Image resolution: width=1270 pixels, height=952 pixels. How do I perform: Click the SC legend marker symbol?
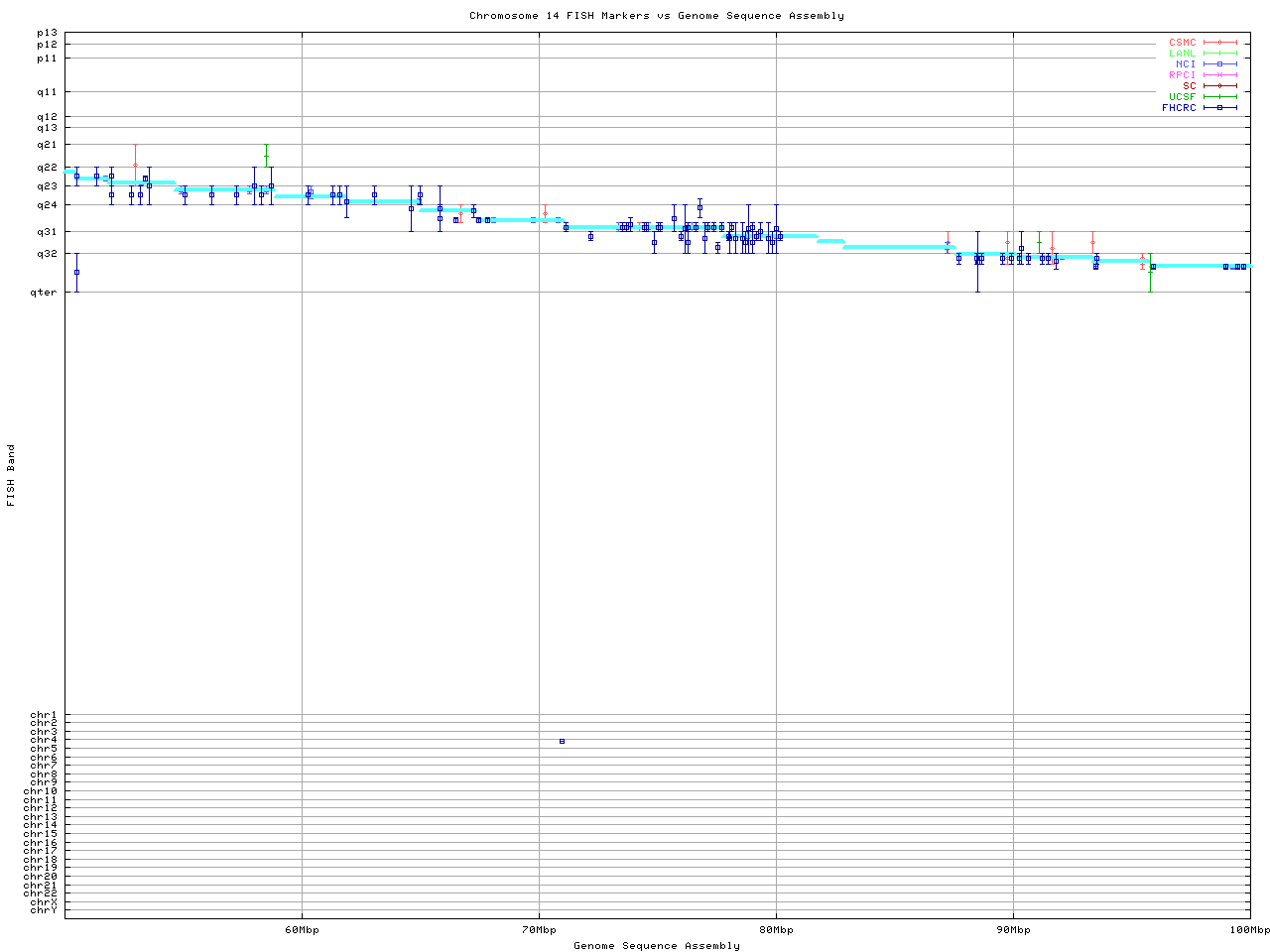point(1219,86)
